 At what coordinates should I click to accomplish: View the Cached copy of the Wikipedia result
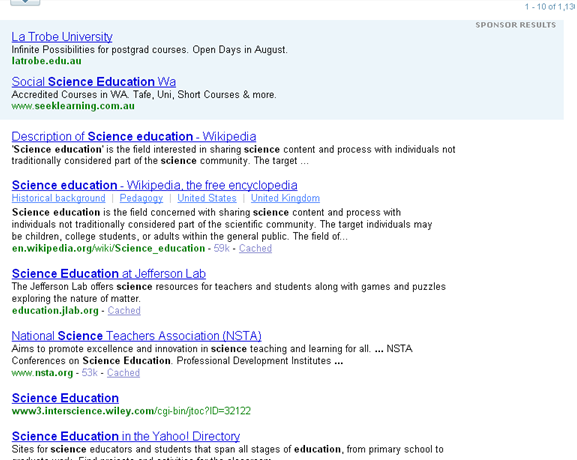coord(255,248)
